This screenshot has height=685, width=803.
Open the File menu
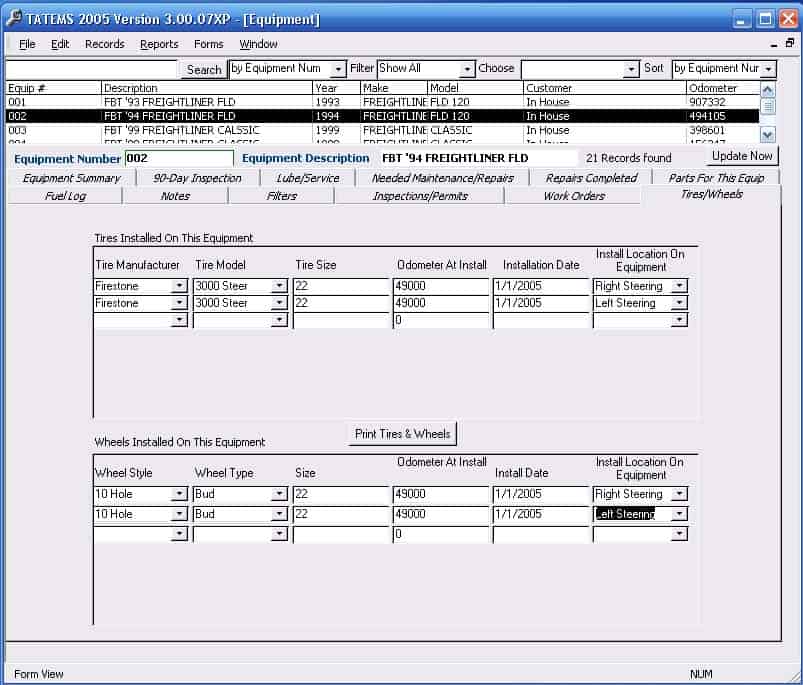(27, 44)
